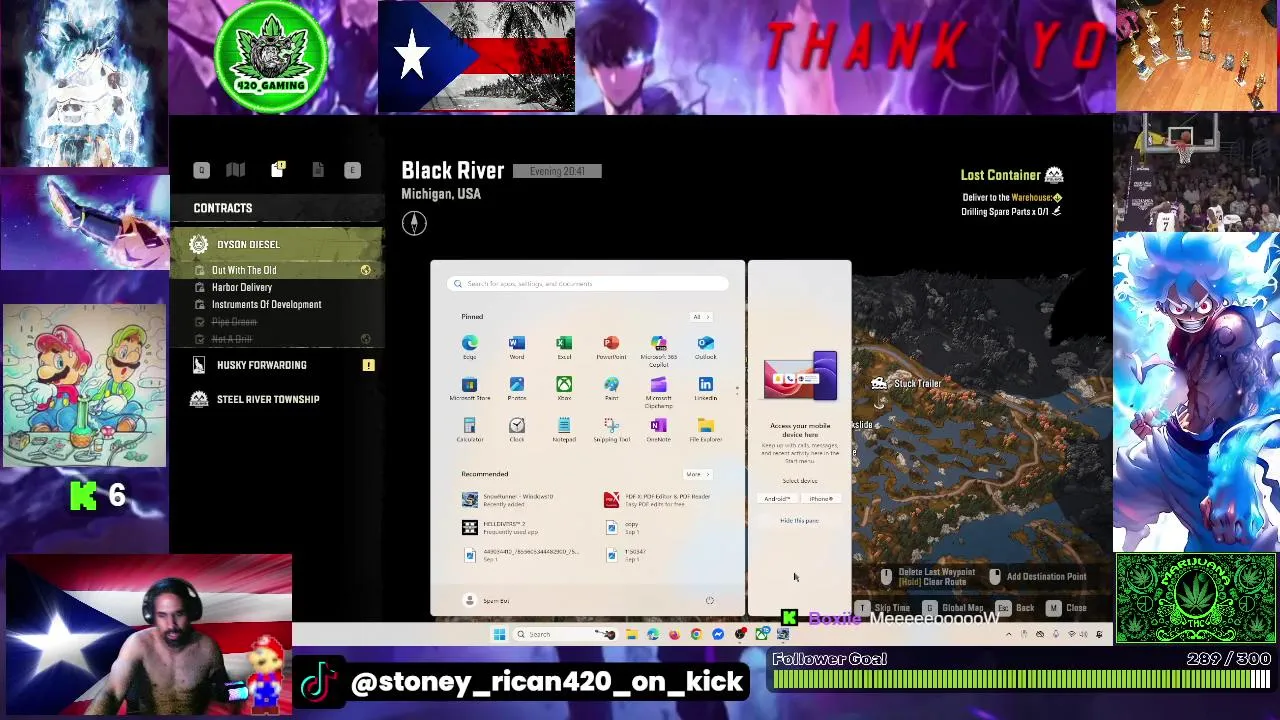The image size is (1280, 720).
Task: Open Microsoft Clipchamp pinned app
Action: pos(658,391)
